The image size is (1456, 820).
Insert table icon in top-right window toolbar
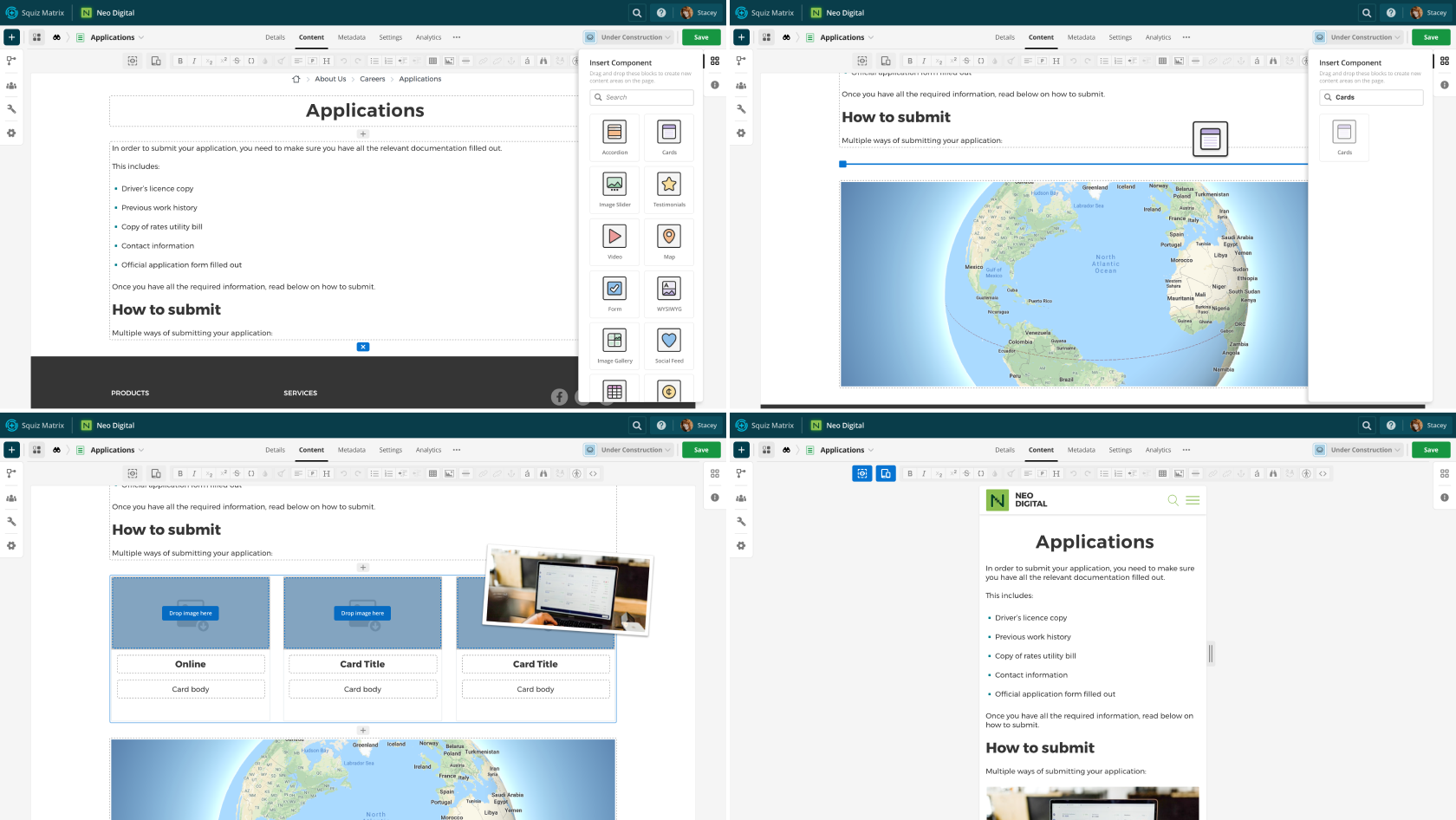(1162, 61)
